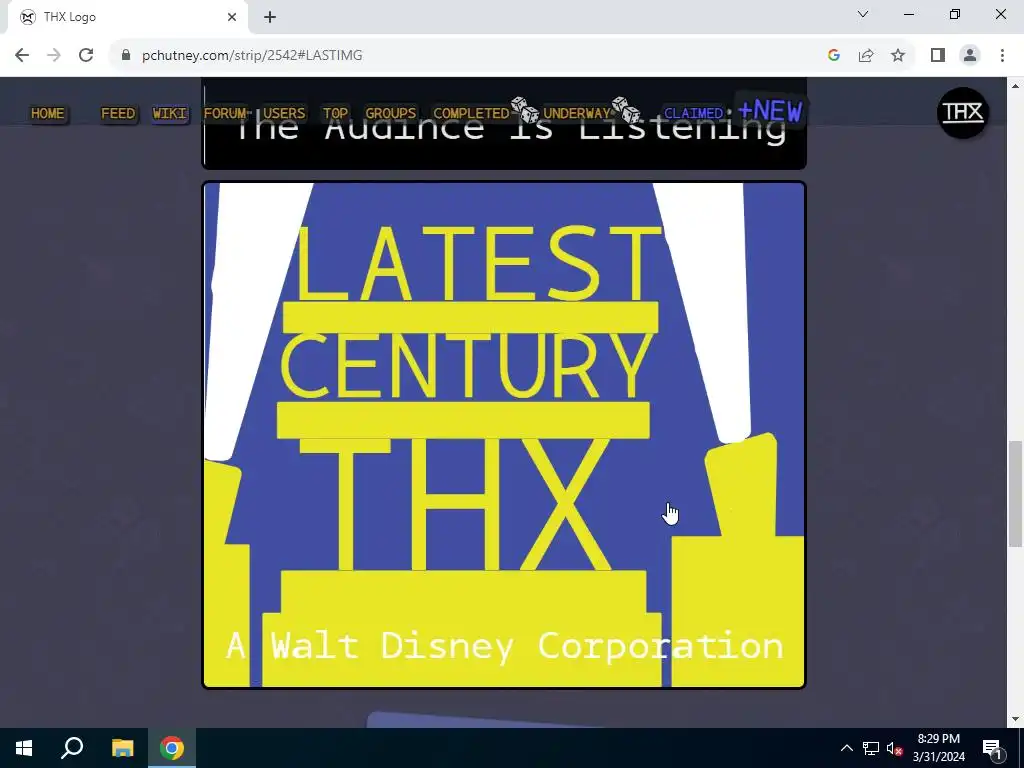Go to the WIKI page
Image resolution: width=1024 pixels, height=768 pixels.
click(169, 114)
